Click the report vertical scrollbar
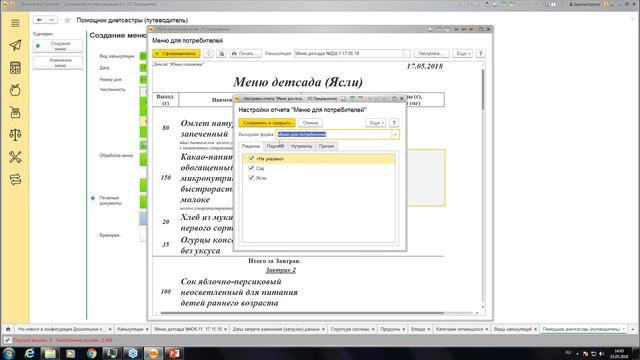This screenshot has width=640, height=360. click(x=483, y=188)
